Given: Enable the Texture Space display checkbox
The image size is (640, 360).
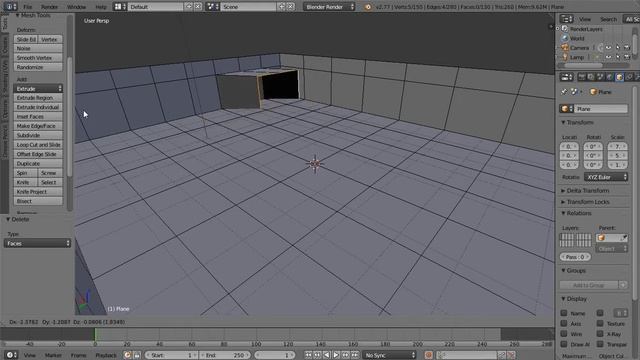Looking at the screenshot, I should 600,323.
